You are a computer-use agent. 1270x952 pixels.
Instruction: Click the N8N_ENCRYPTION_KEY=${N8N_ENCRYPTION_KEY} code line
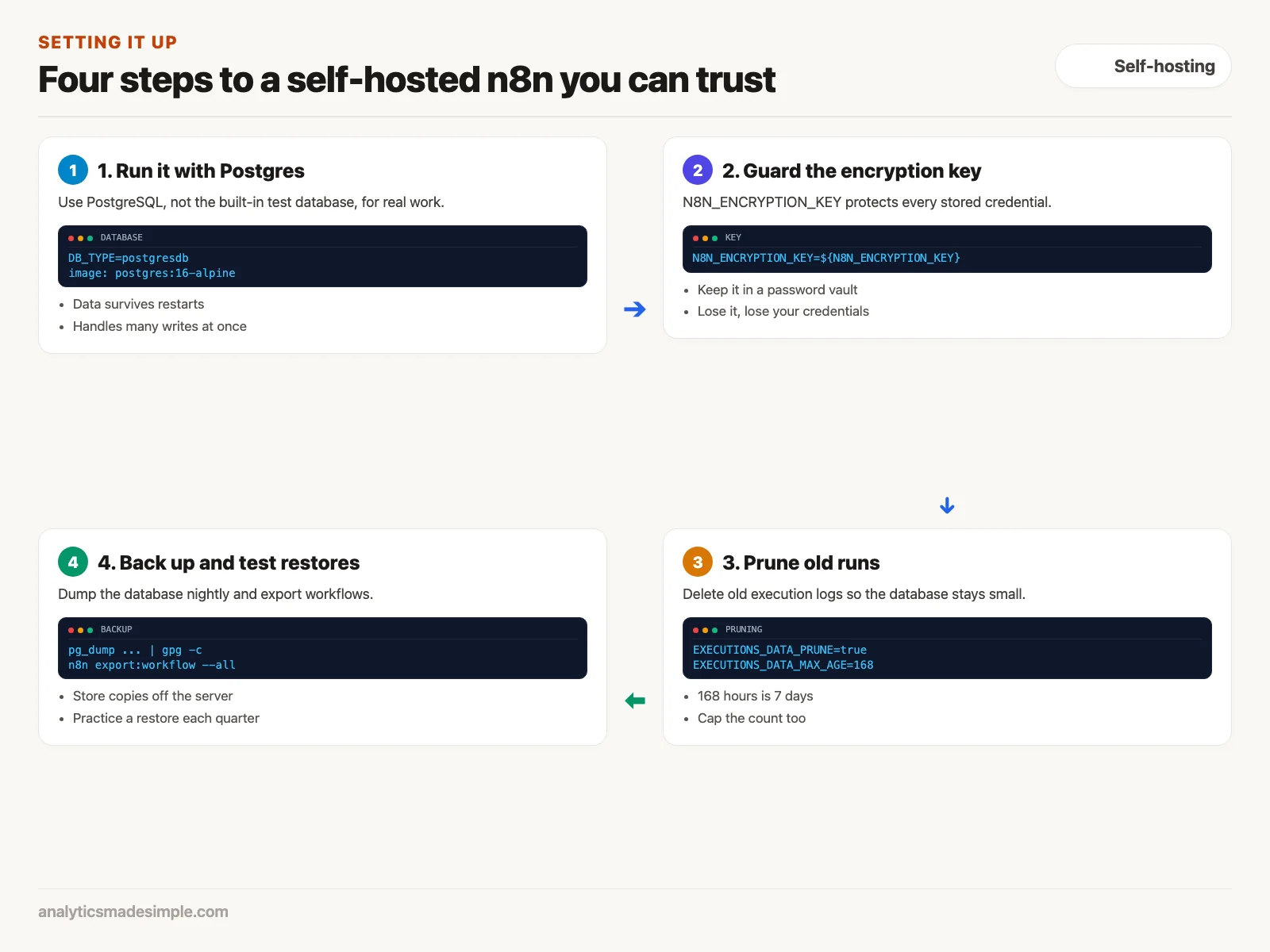tap(826, 258)
